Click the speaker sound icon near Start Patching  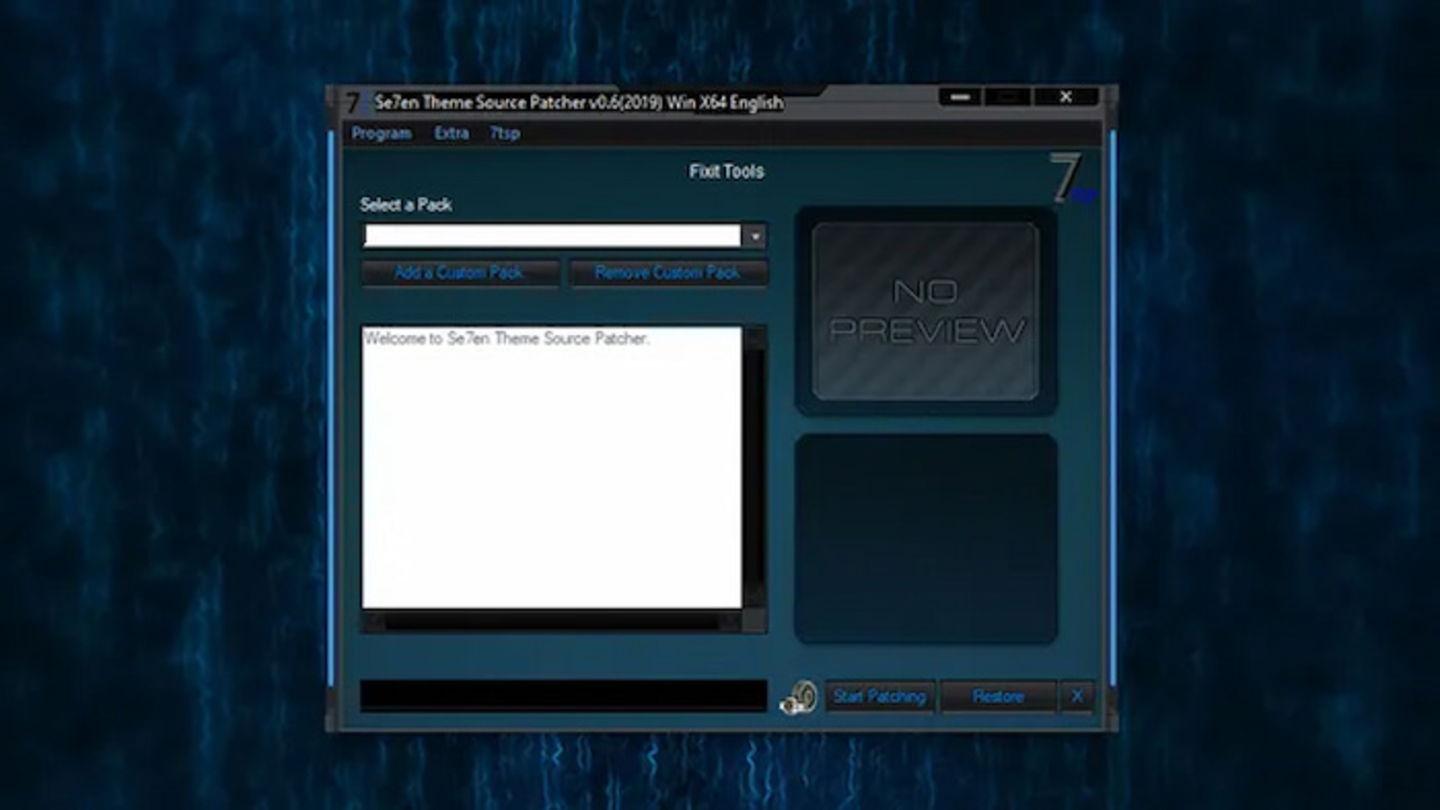pyautogui.click(x=798, y=697)
